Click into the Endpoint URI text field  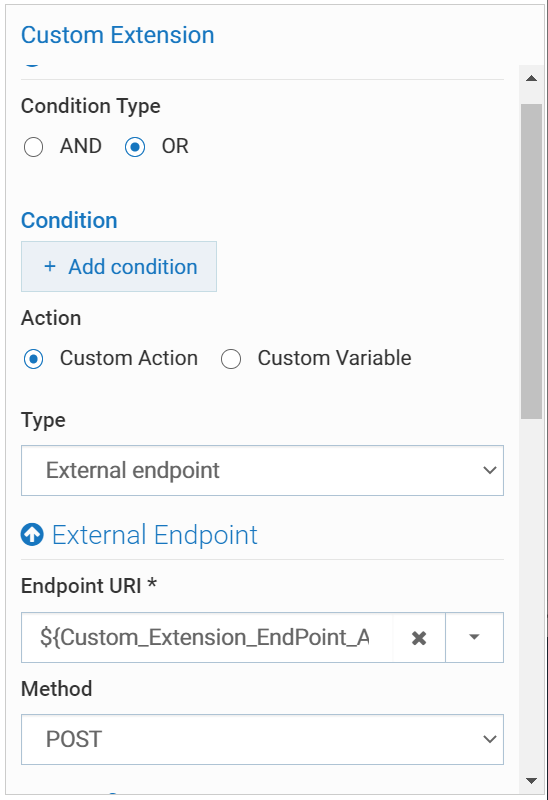[x=207, y=637]
